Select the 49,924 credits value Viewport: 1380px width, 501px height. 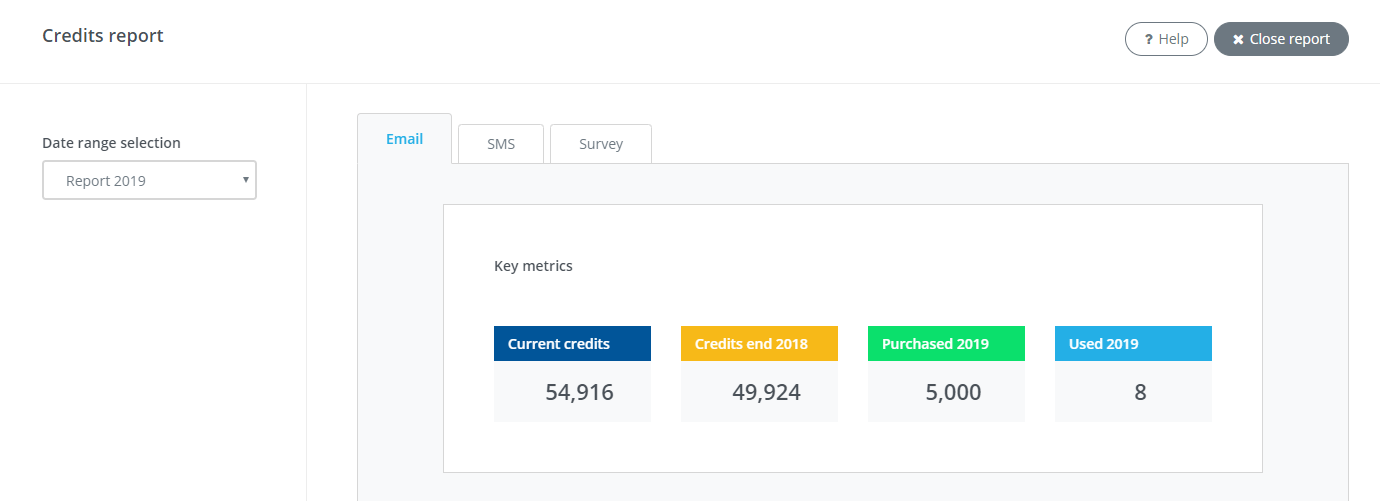point(766,392)
